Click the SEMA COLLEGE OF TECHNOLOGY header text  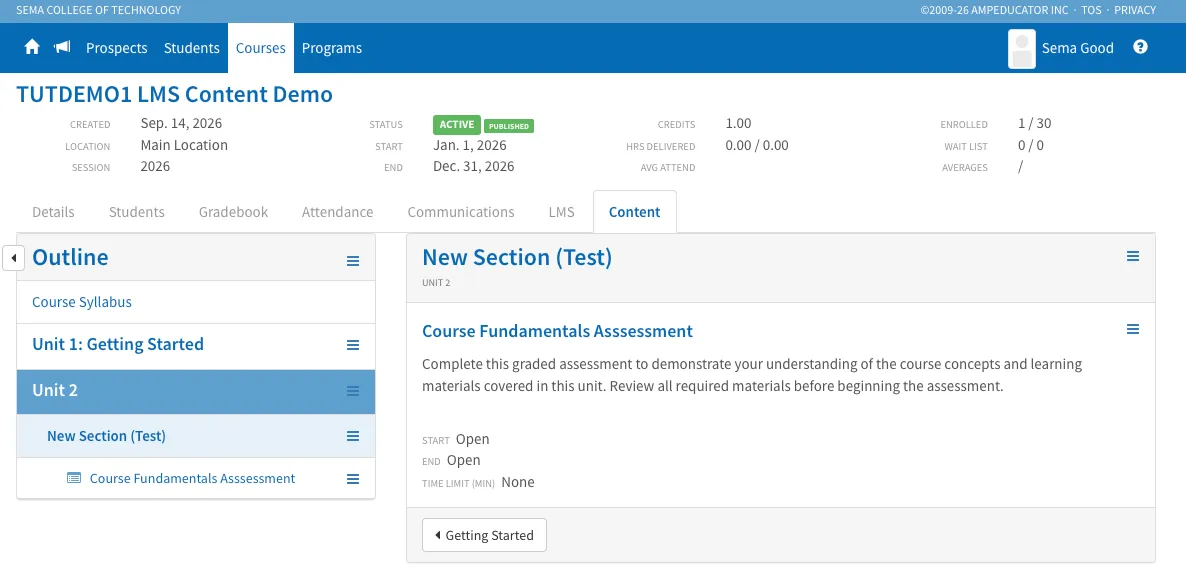click(x=99, y=11)
